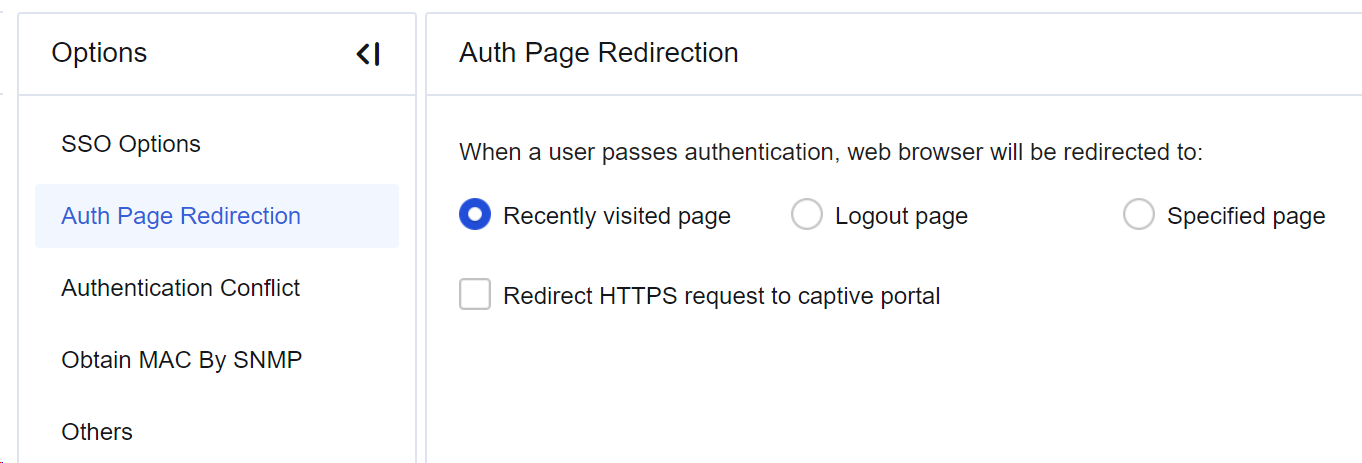Click the Auth Page Redirection panel heading
1362x463 pixels.
pos(598,53)
